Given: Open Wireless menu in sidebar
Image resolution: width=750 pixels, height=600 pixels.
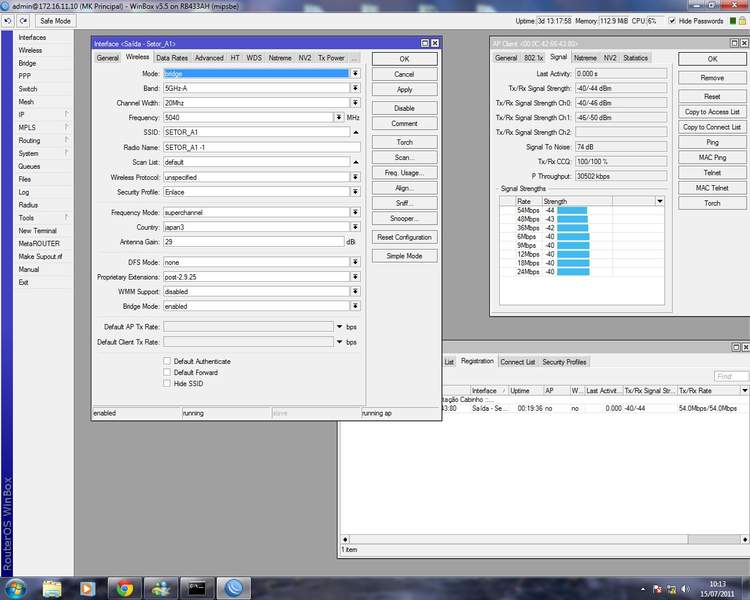Looking at the screenshot, I should coord(30,50).
